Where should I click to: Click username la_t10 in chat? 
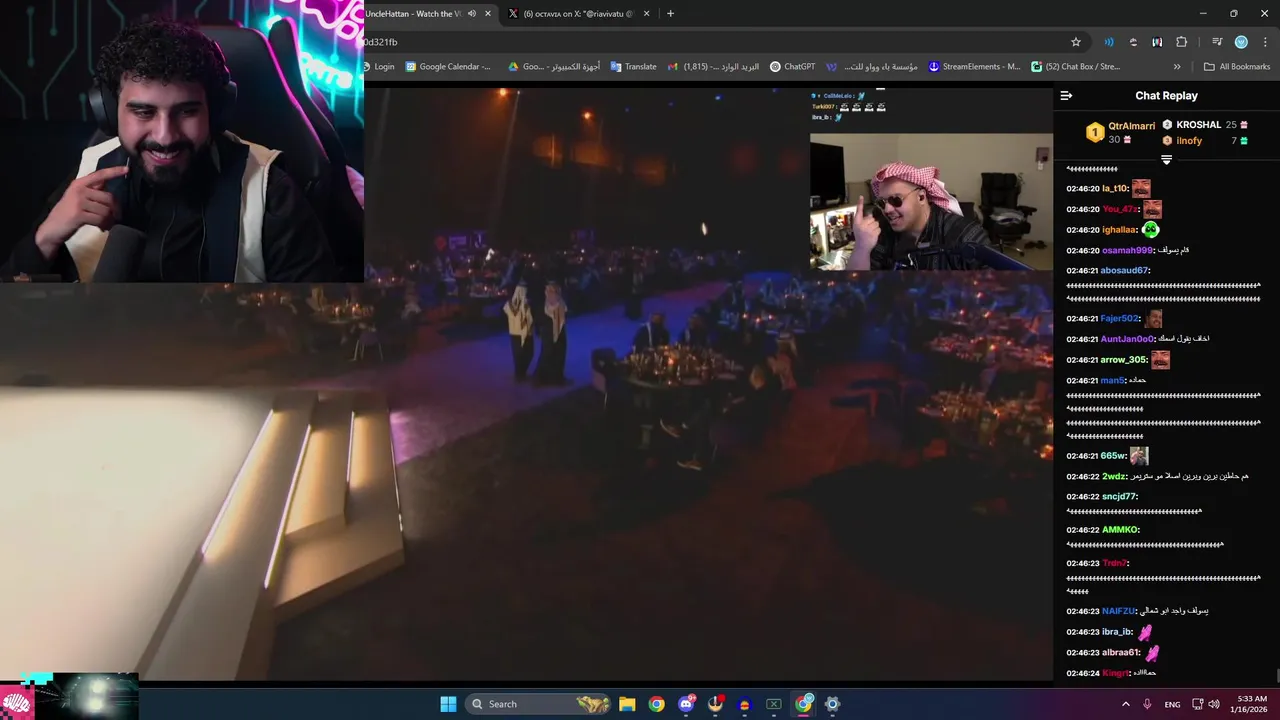pos(1115,189)
